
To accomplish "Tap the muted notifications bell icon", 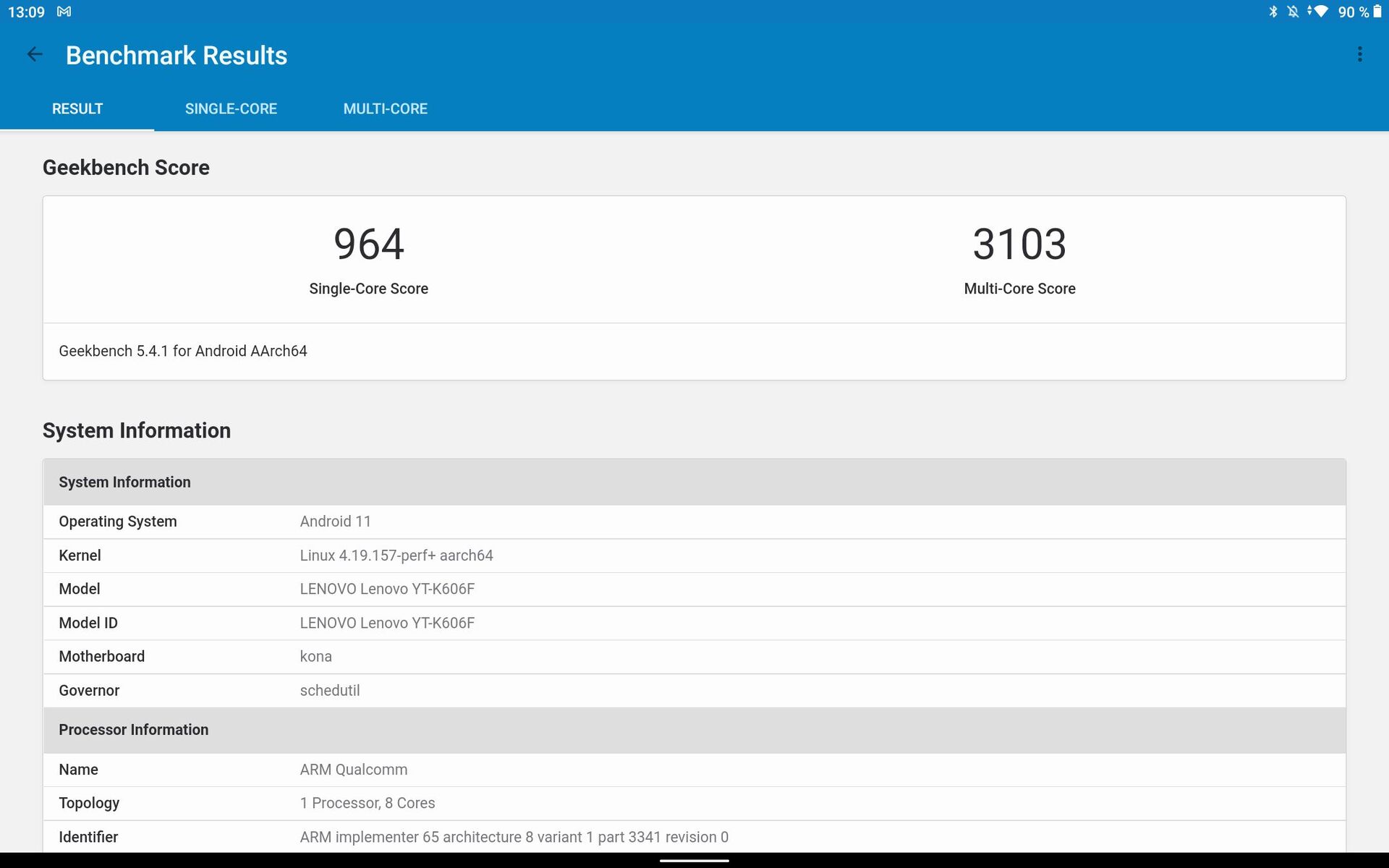I will coord(1292,12).
